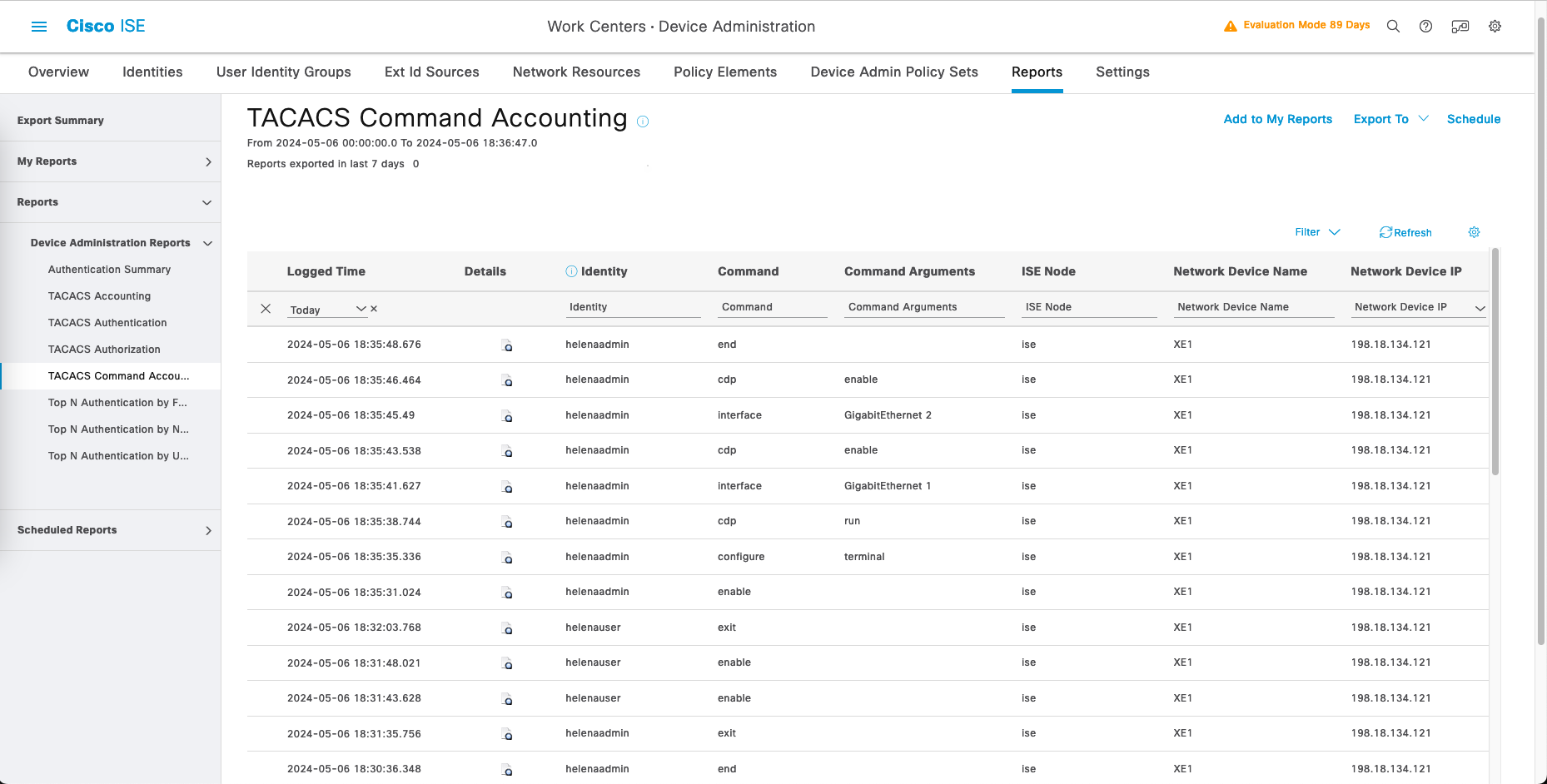Viewport: 1547px width, 784px height.
Task: Click the info icon beside report title
Action: click(x=643, y=122)
